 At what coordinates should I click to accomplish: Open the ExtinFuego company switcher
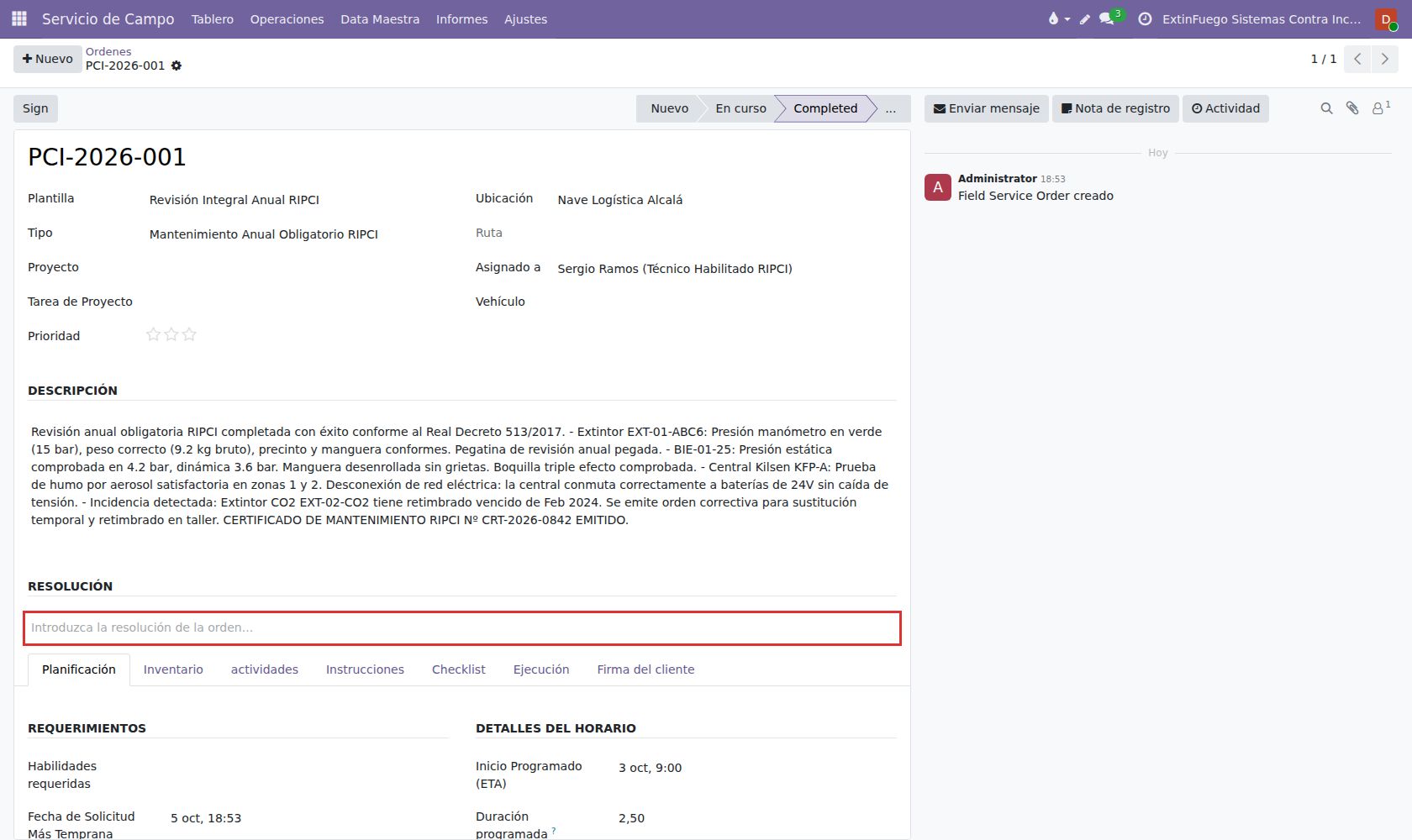point(1262,18)
